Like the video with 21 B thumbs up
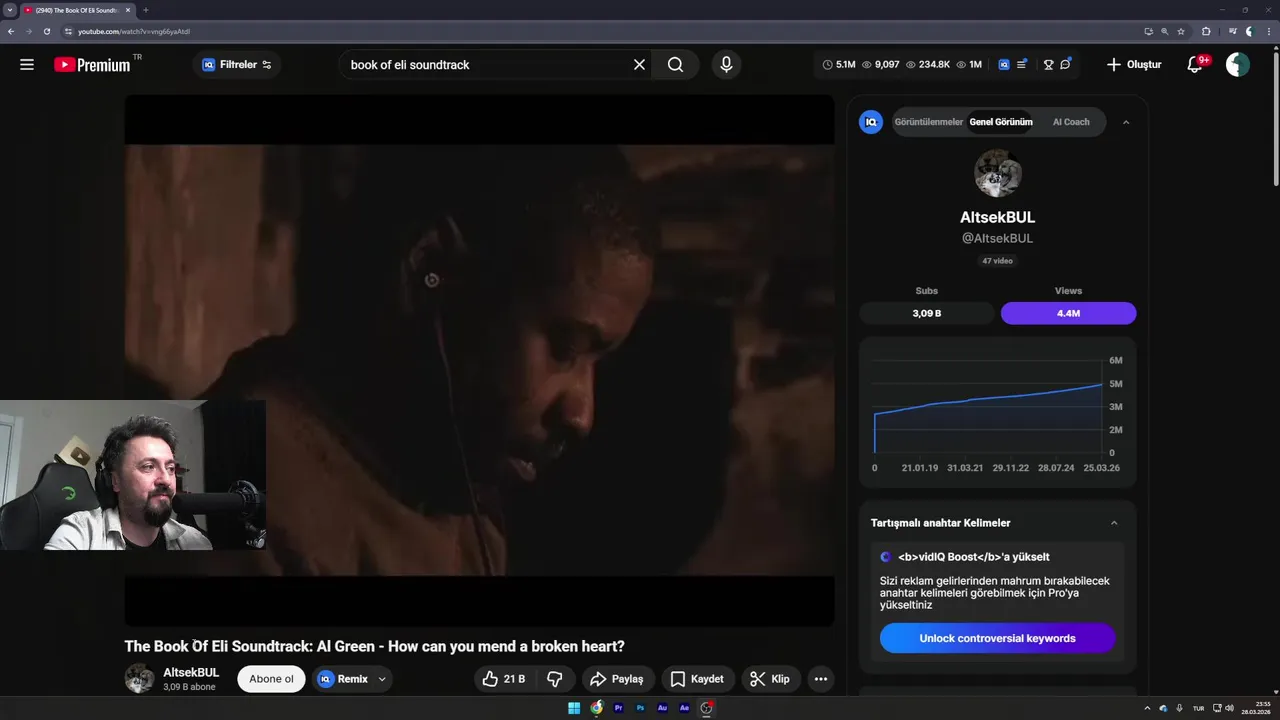Viewport: 1280px width, 720px height. coord(504,679)
